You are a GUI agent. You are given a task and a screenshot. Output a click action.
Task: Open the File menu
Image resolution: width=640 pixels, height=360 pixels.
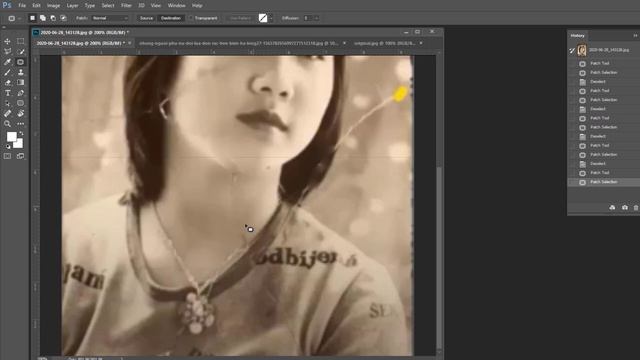(x=22, y=6)
